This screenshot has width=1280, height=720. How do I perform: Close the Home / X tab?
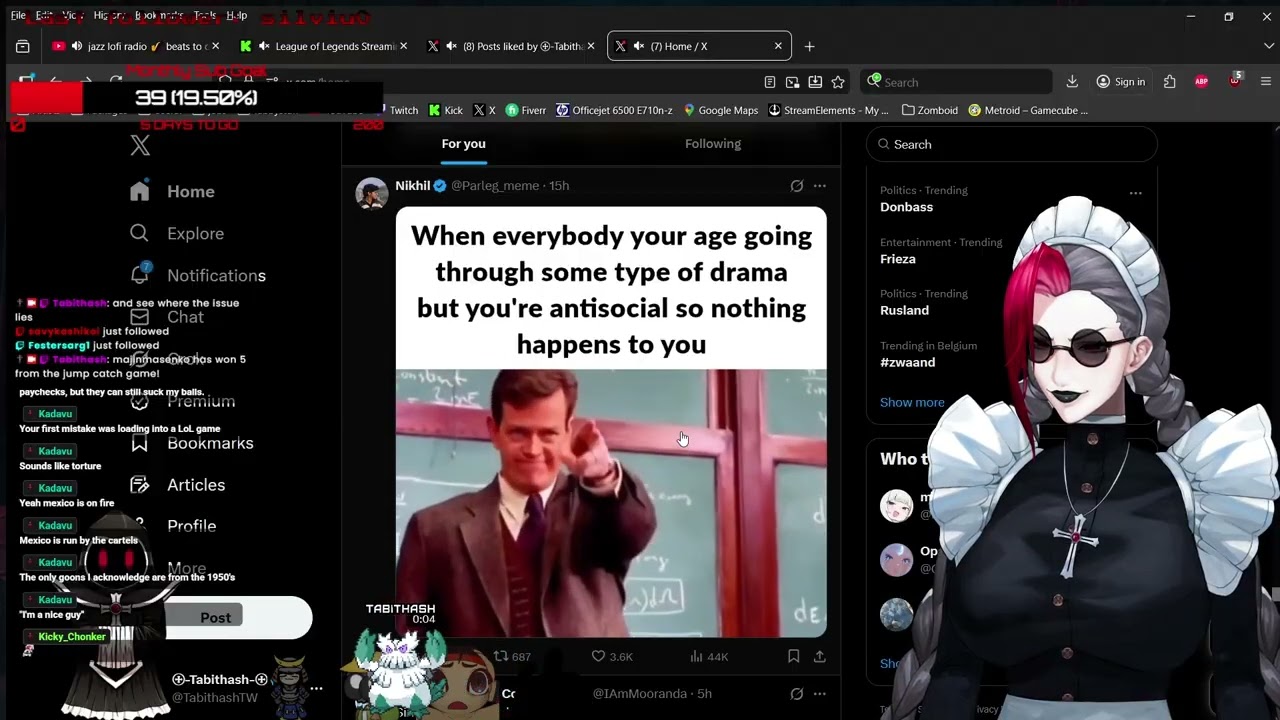click(778, 46)
